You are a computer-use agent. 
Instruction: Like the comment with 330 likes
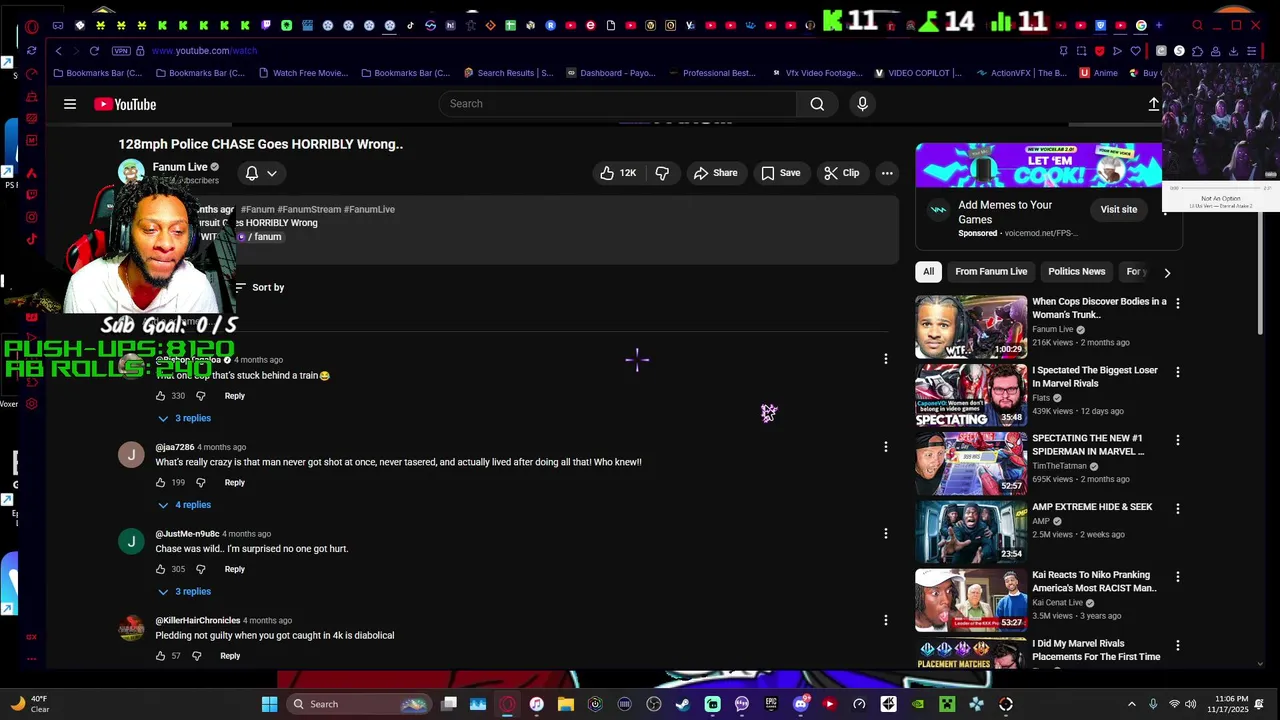(160, 396)
